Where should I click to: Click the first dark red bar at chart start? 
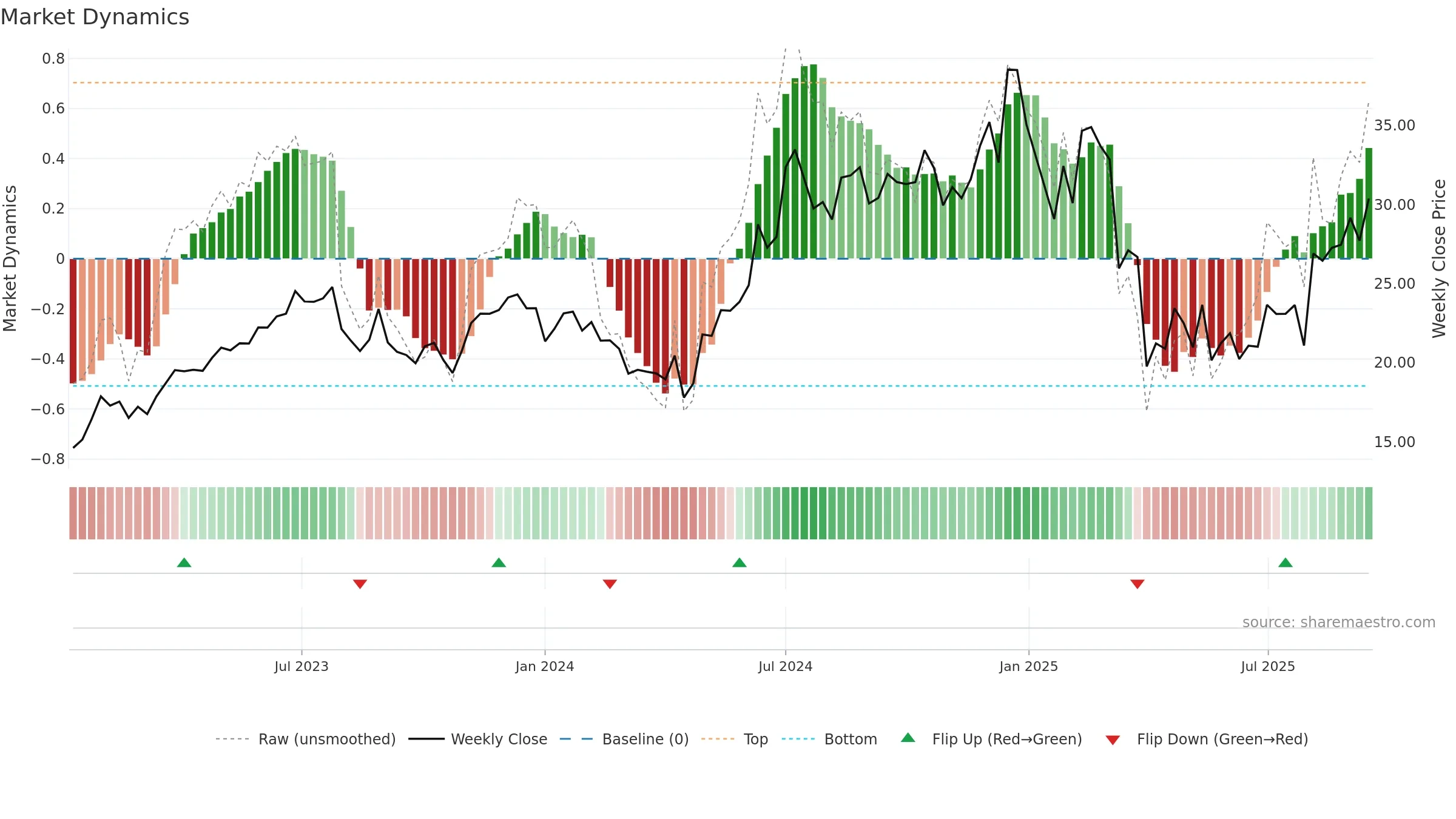click(73, 321)
